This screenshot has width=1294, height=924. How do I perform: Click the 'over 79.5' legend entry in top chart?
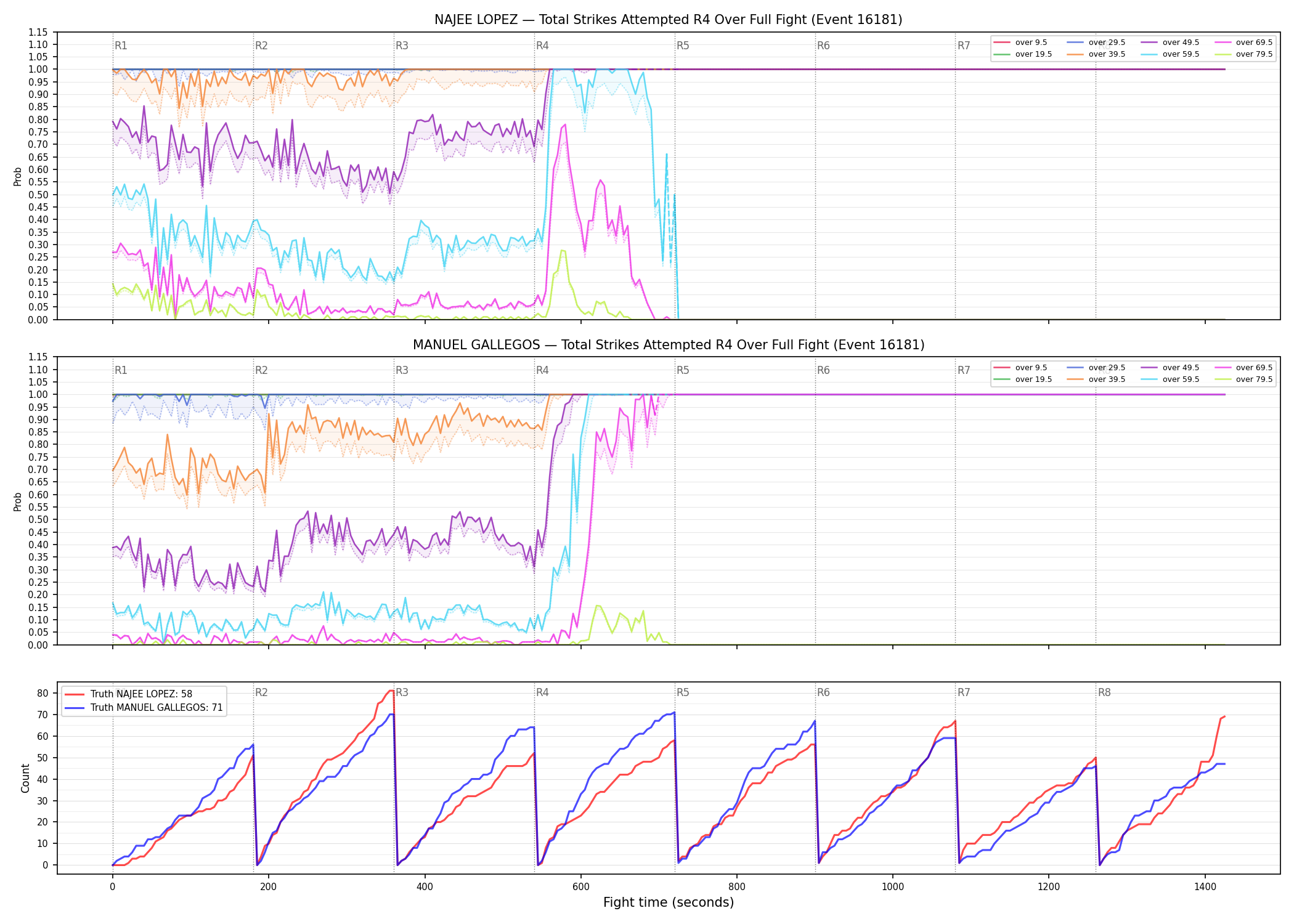point(1243,54)
